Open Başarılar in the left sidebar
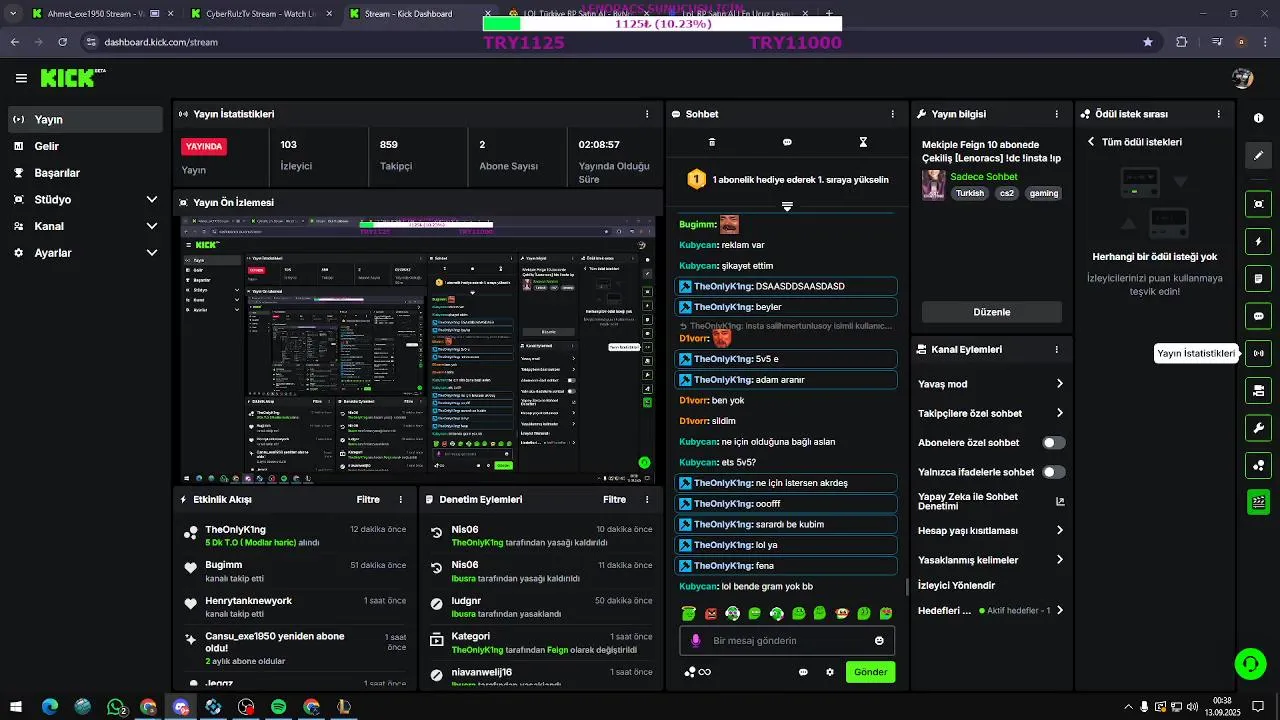The image size is (1280, 720). point(84,173)
